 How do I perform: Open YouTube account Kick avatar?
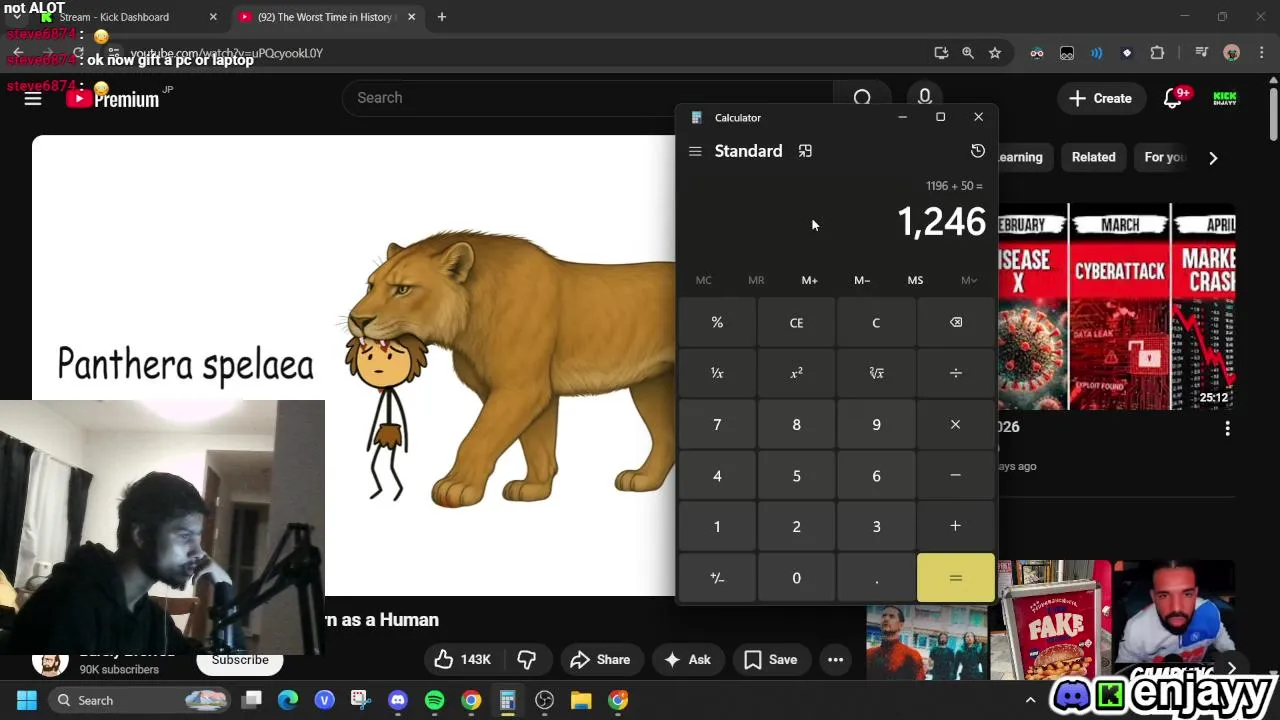coord(1225,98)
